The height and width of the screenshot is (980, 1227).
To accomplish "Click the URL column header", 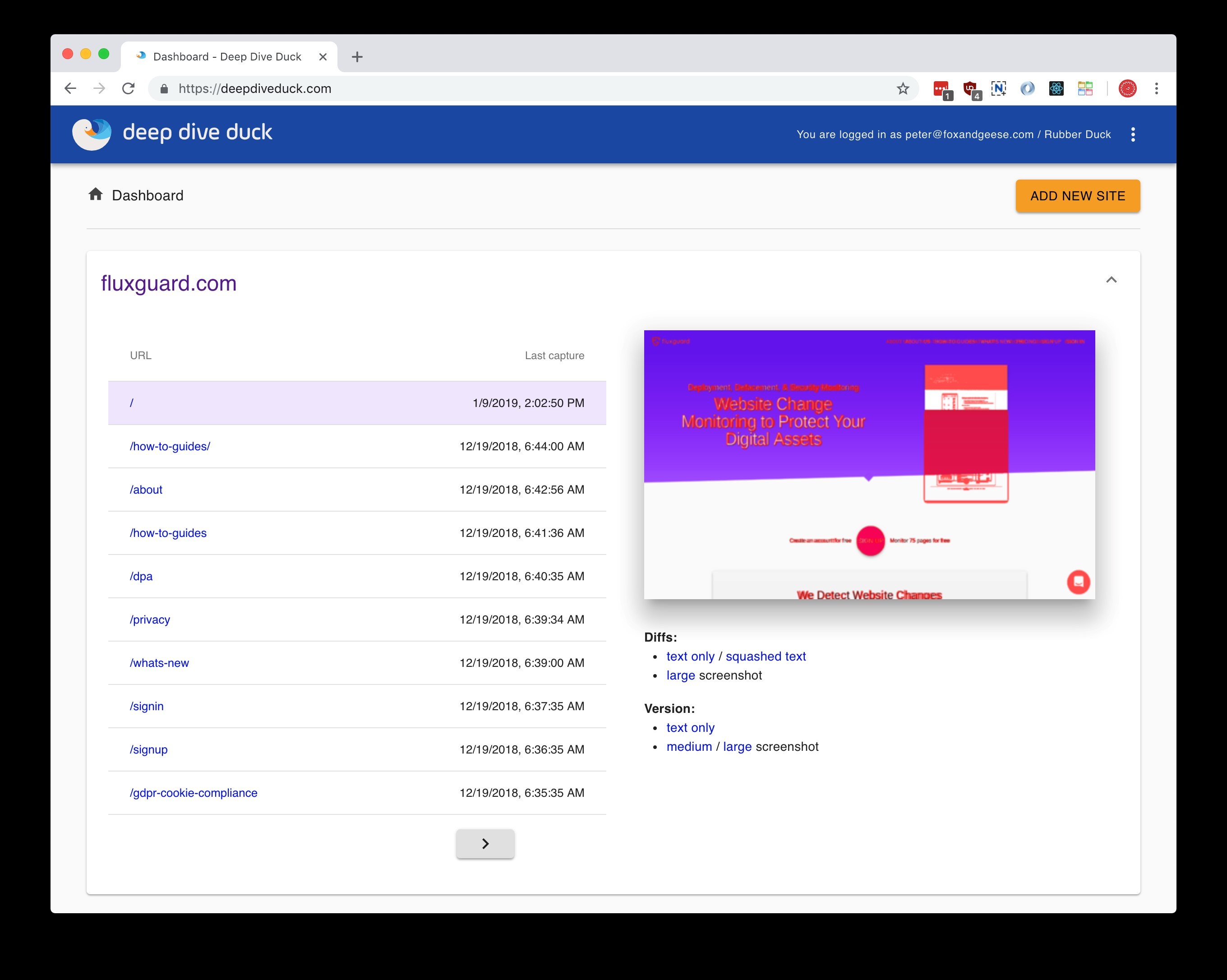I will coord(141,355).
